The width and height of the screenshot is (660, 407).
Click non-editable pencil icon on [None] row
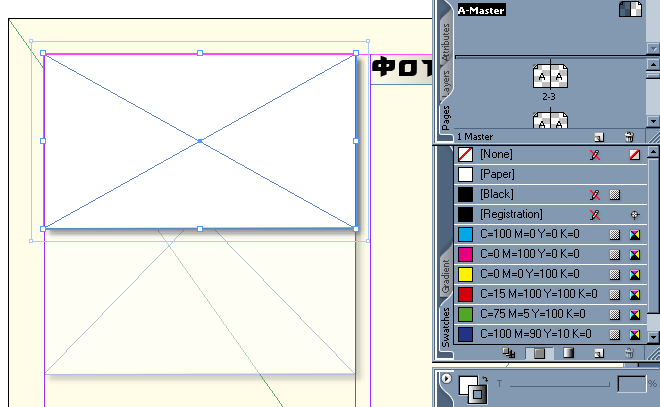click(595, 155)
